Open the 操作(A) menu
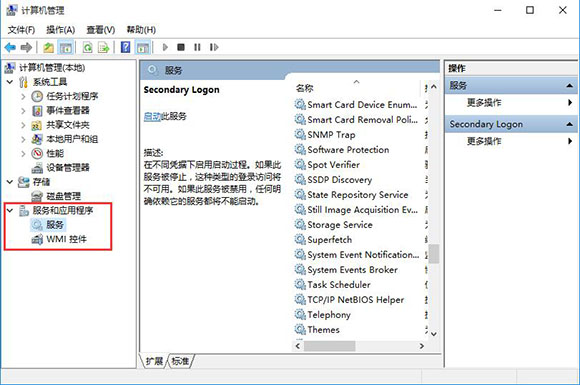The image size is (580, 385). 61,30
